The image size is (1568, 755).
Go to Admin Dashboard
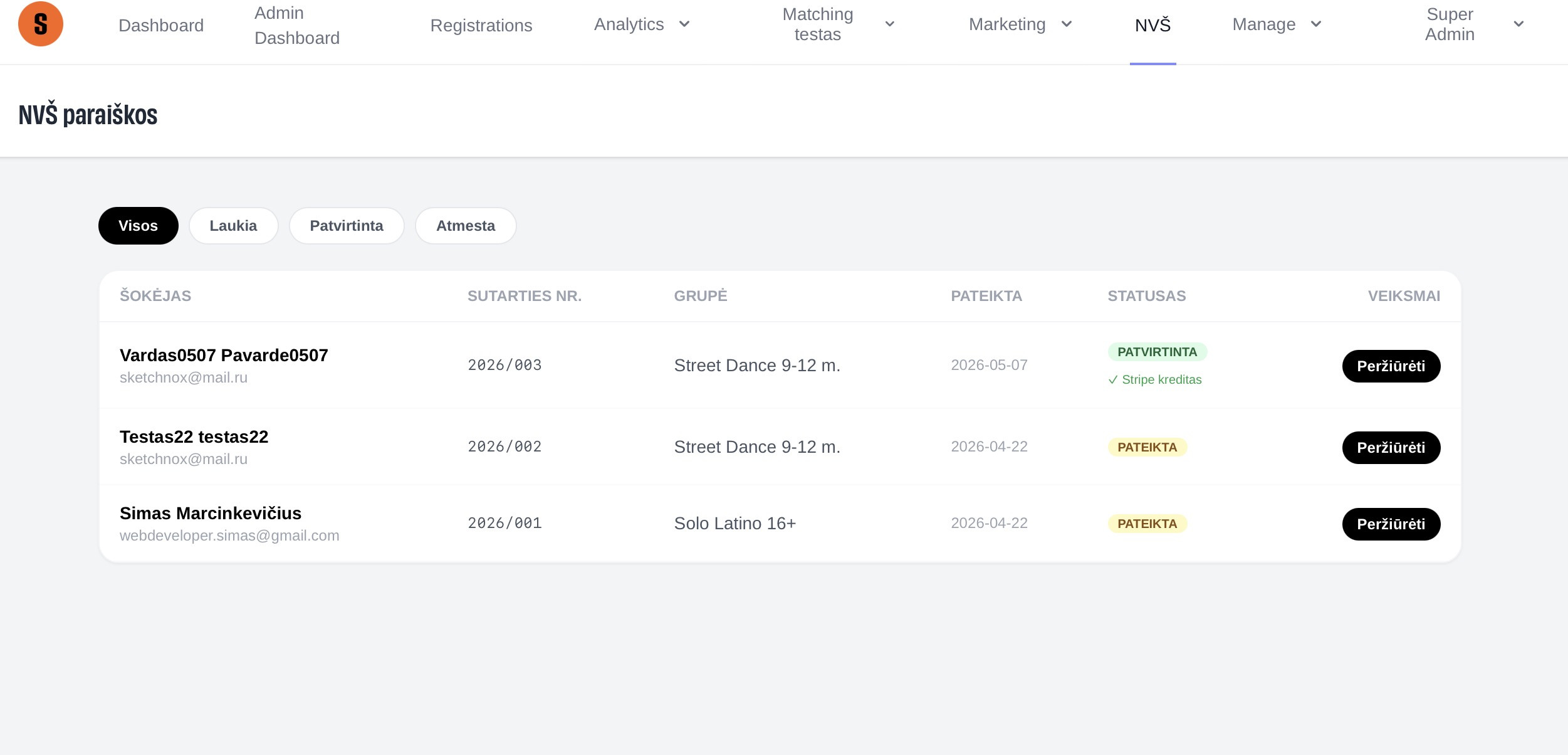297,25
